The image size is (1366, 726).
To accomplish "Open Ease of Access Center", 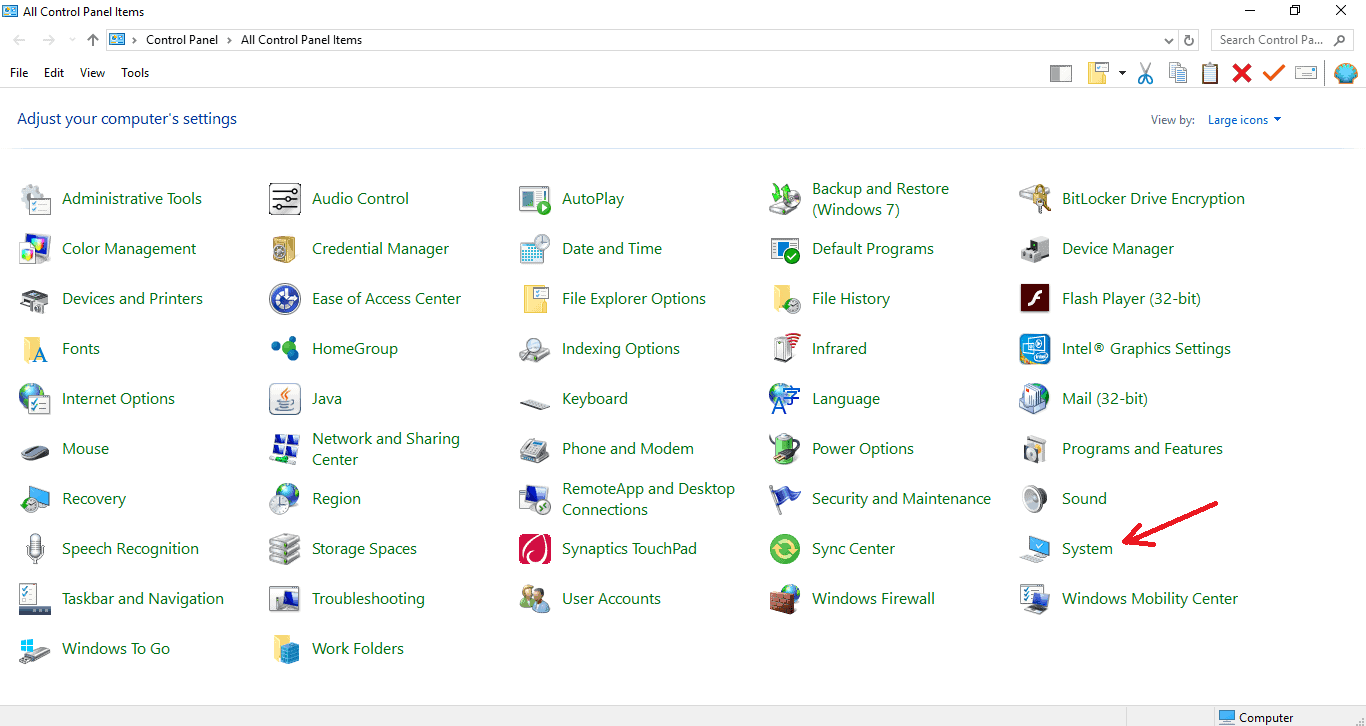I will coord(365,299).
